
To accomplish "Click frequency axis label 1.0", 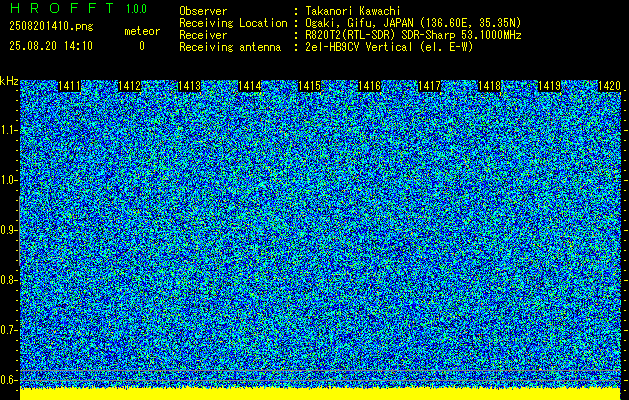I will (7, 181).
